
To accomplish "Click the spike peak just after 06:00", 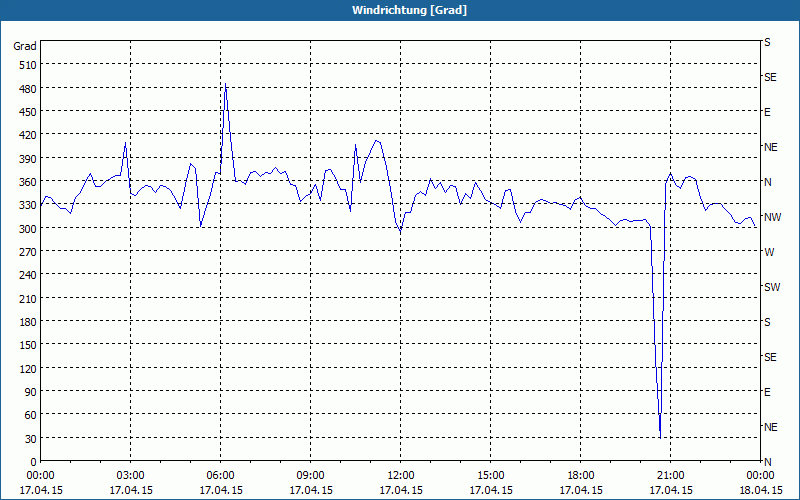I will (226, 84).
